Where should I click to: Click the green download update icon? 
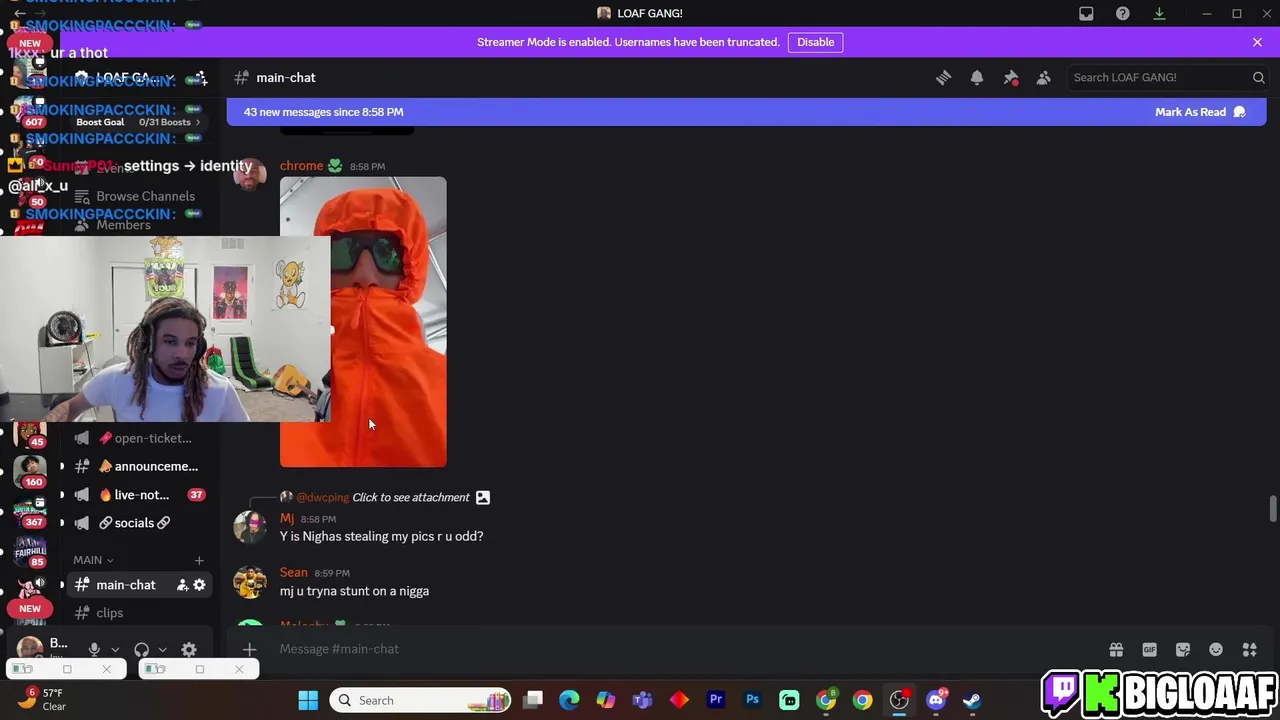1159,13
